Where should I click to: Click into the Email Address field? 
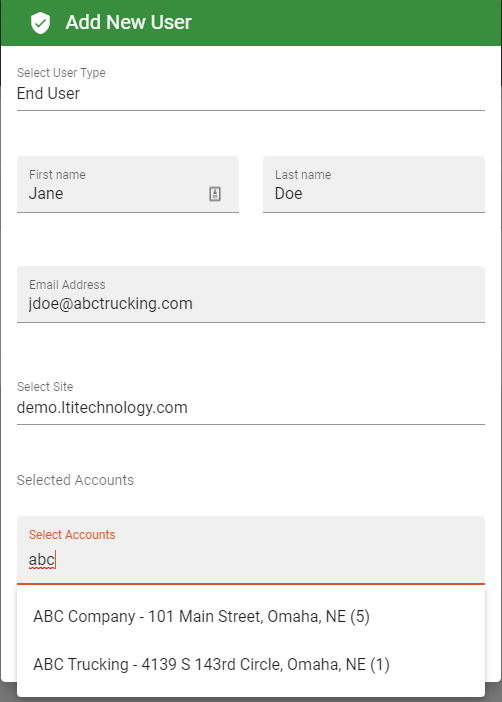(251, 295)
